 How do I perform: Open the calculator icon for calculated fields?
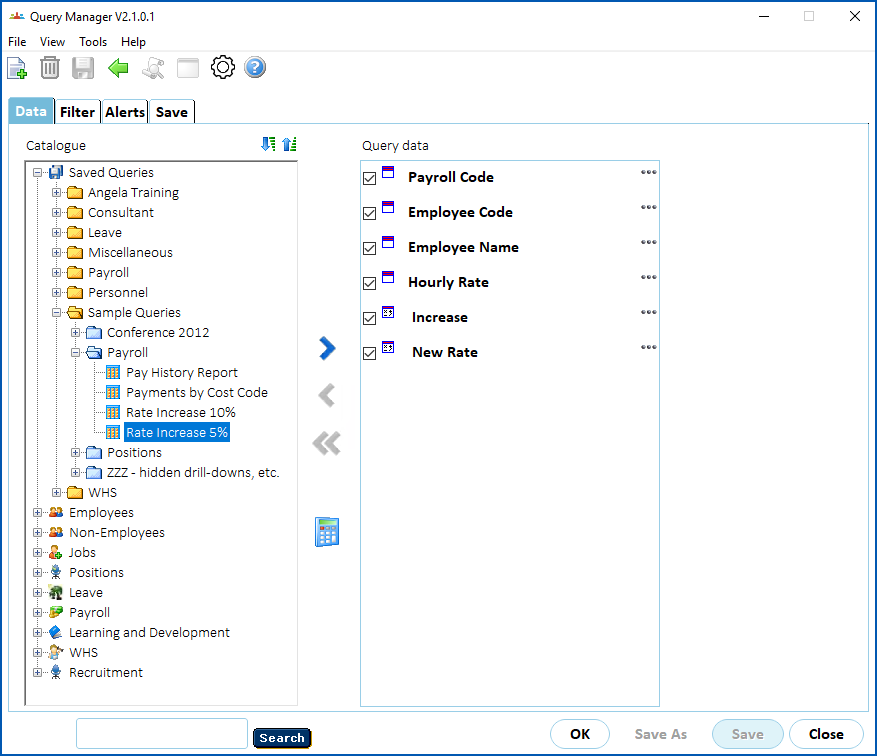coord(327,532)
